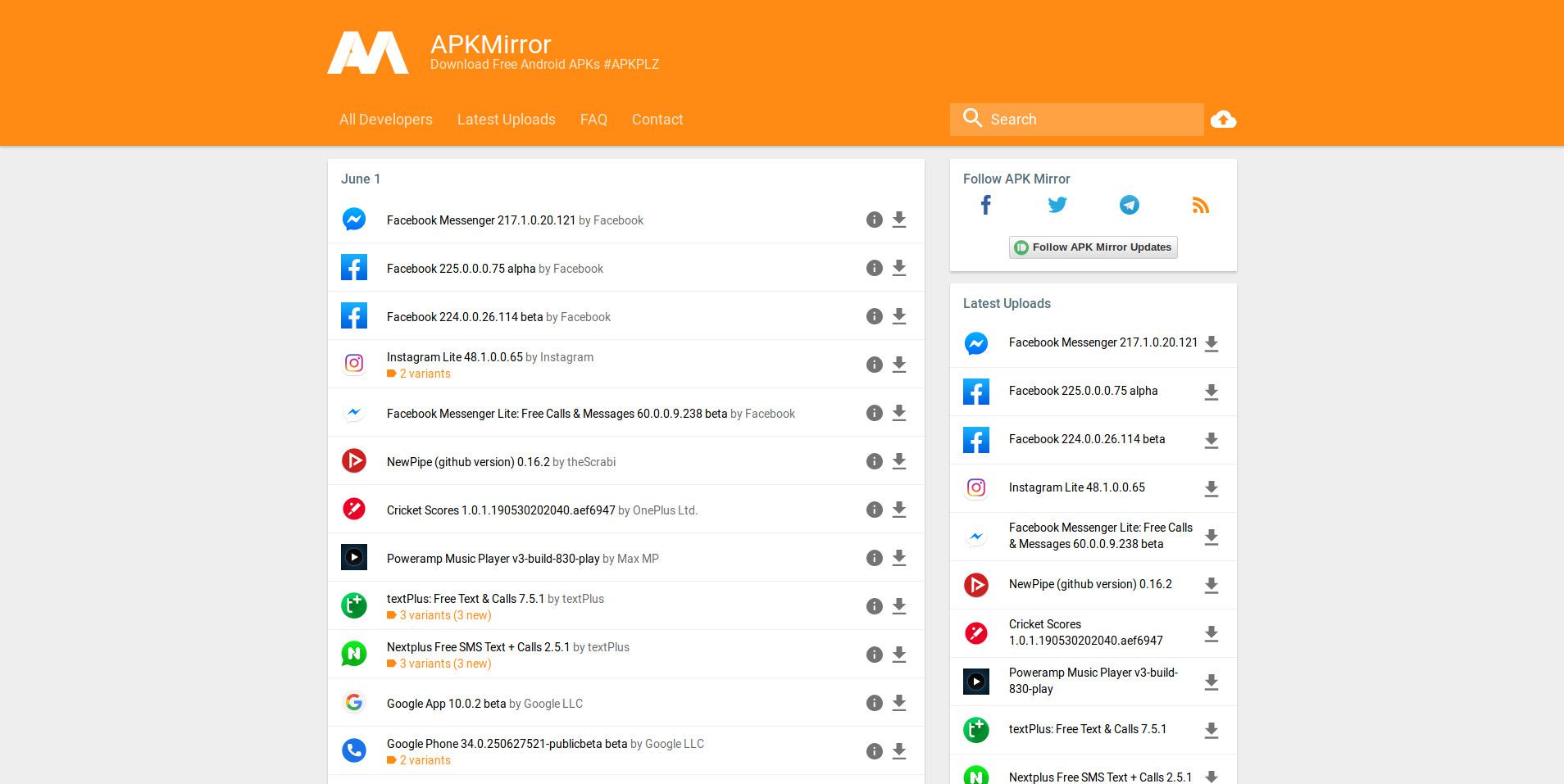This screenshot has width=1564, height=784.
Task: Show info for textPlus 7.5.1
Action: point(875,606)
